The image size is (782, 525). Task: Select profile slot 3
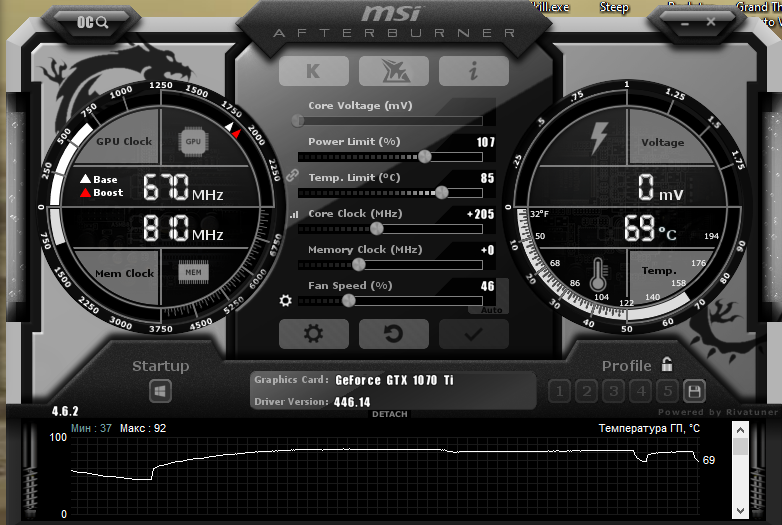613,391
